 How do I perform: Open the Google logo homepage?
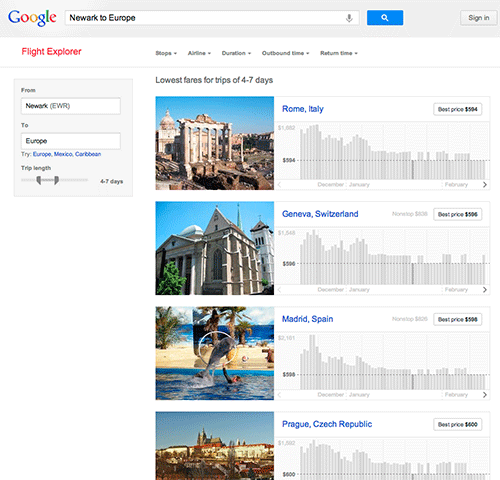[x=32, y=18]
